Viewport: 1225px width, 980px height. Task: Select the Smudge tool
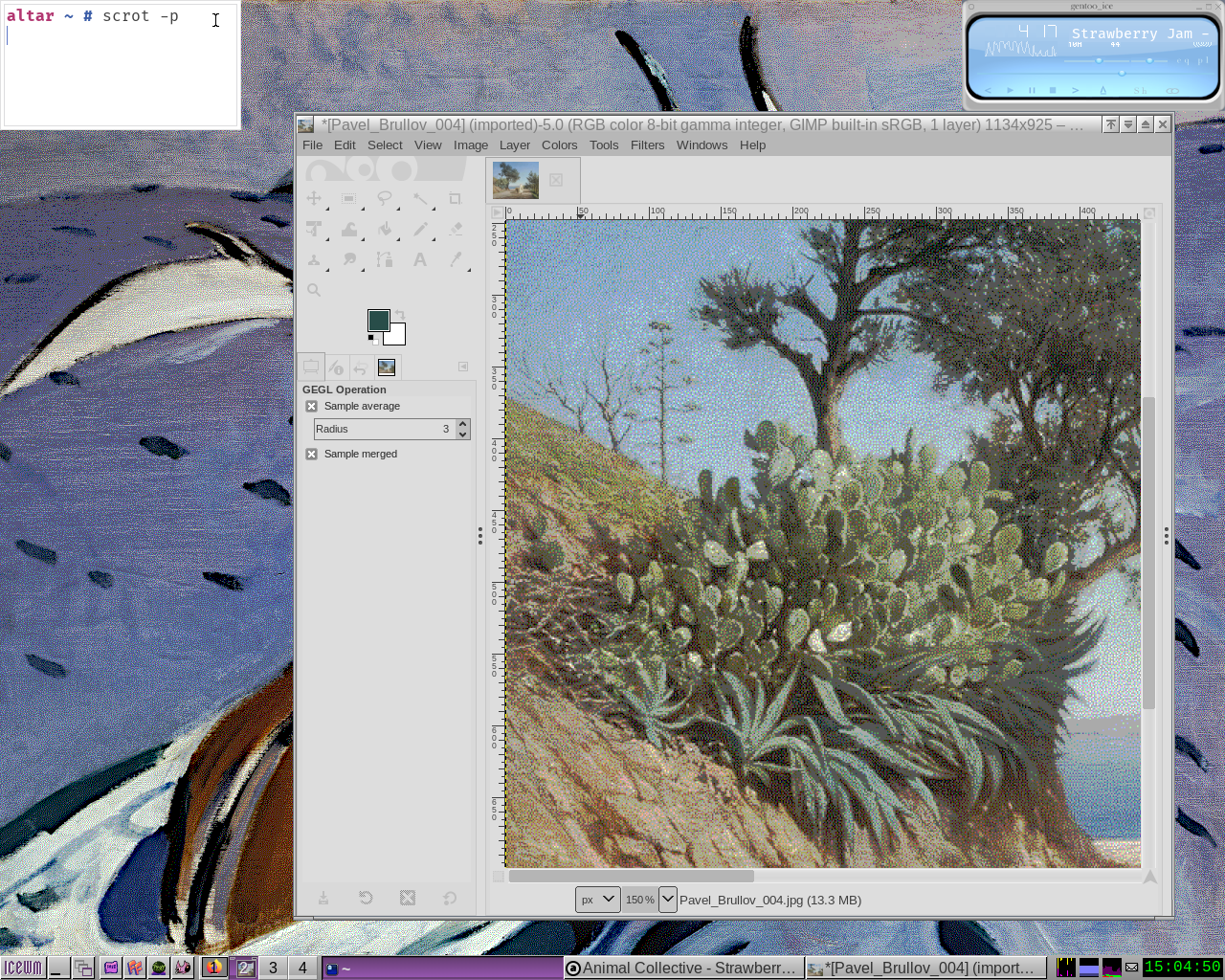pyautogui.click(x=349, y=260)
